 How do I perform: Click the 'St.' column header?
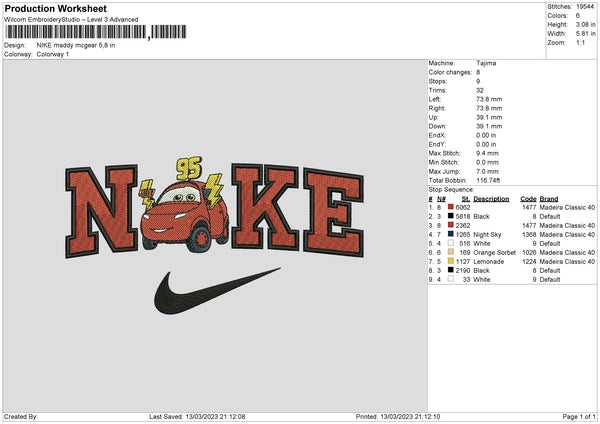click(x=466, y=199)
